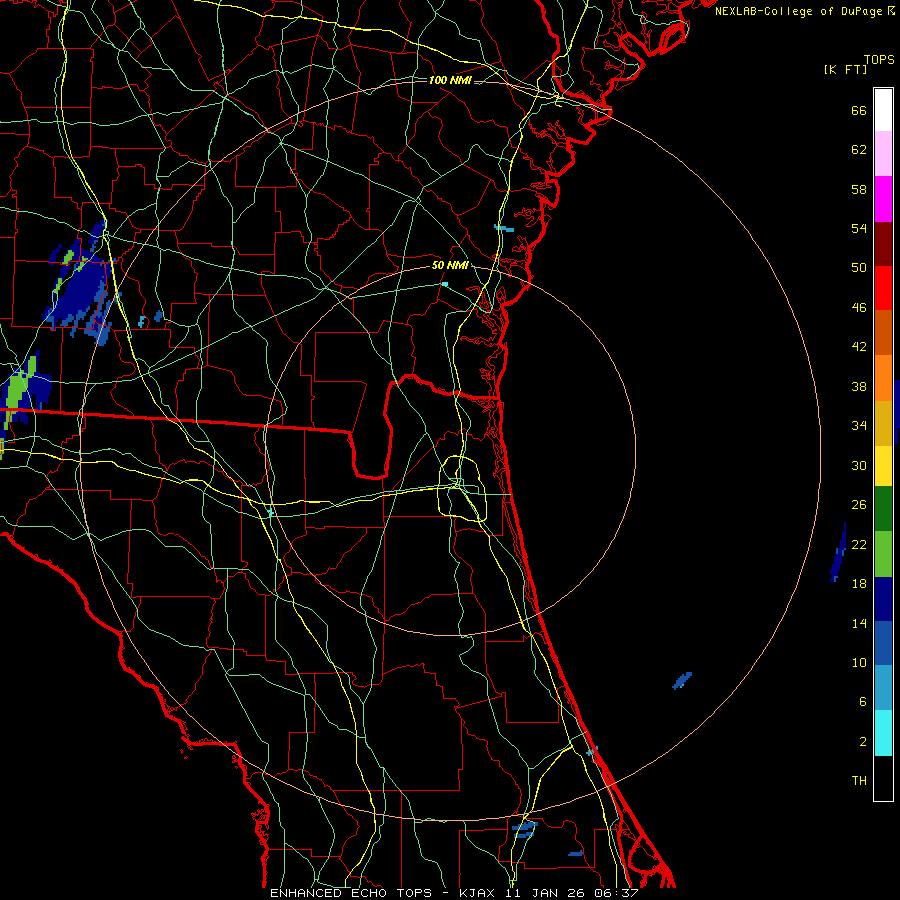The width and height of the screenshot is (900, 900).
Task: Click the legend value 38
Action: (x=859, y=387)
